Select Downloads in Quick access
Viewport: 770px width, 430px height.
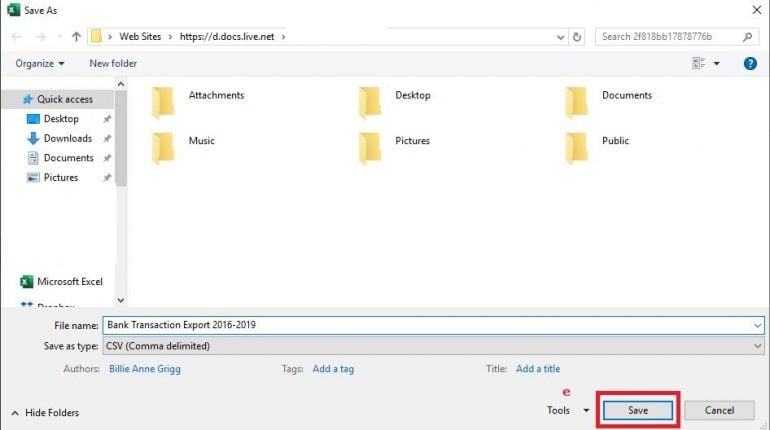tap(67, 139)
